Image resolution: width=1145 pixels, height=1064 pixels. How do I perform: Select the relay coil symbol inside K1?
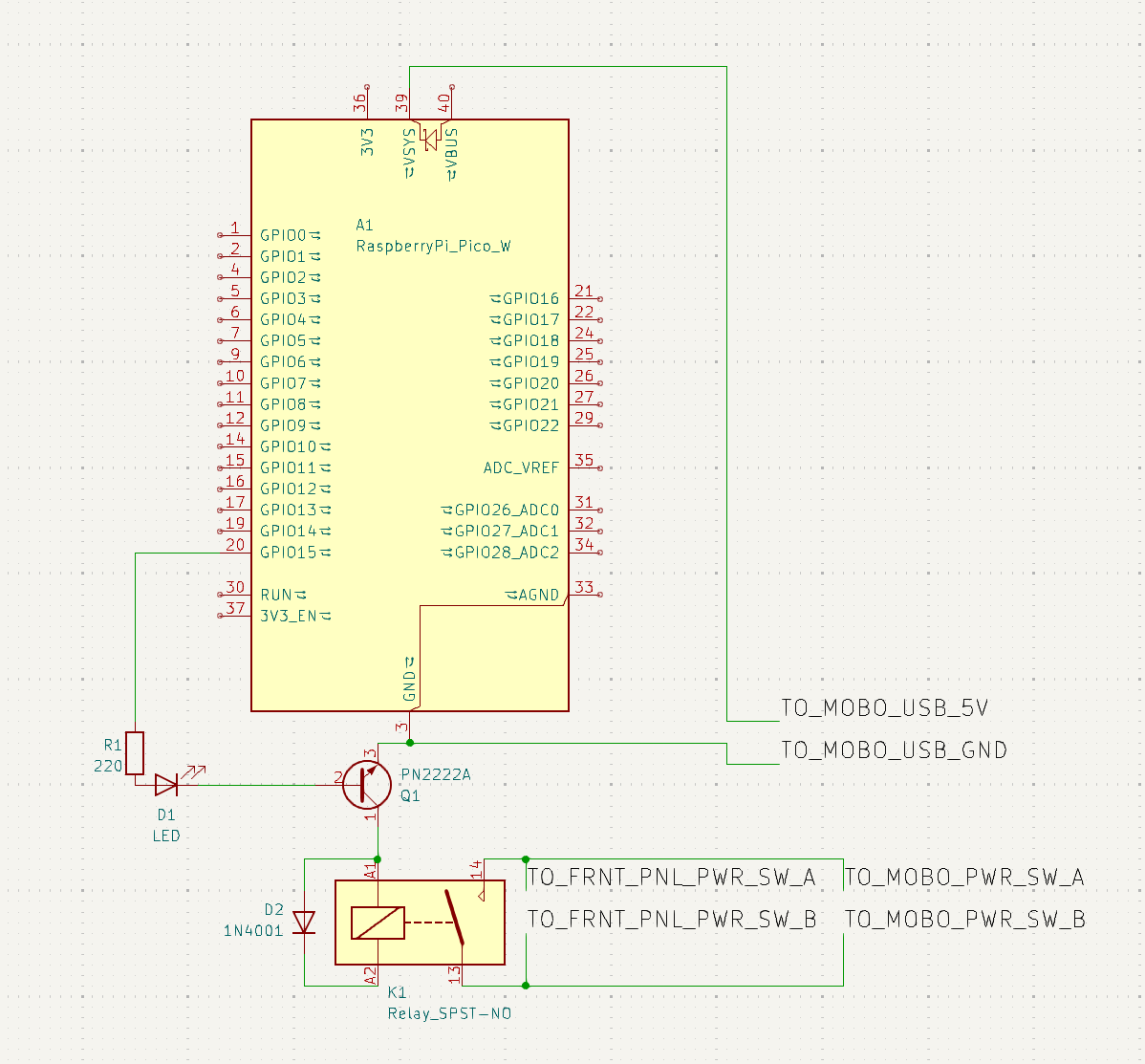(x=378, y=923)
